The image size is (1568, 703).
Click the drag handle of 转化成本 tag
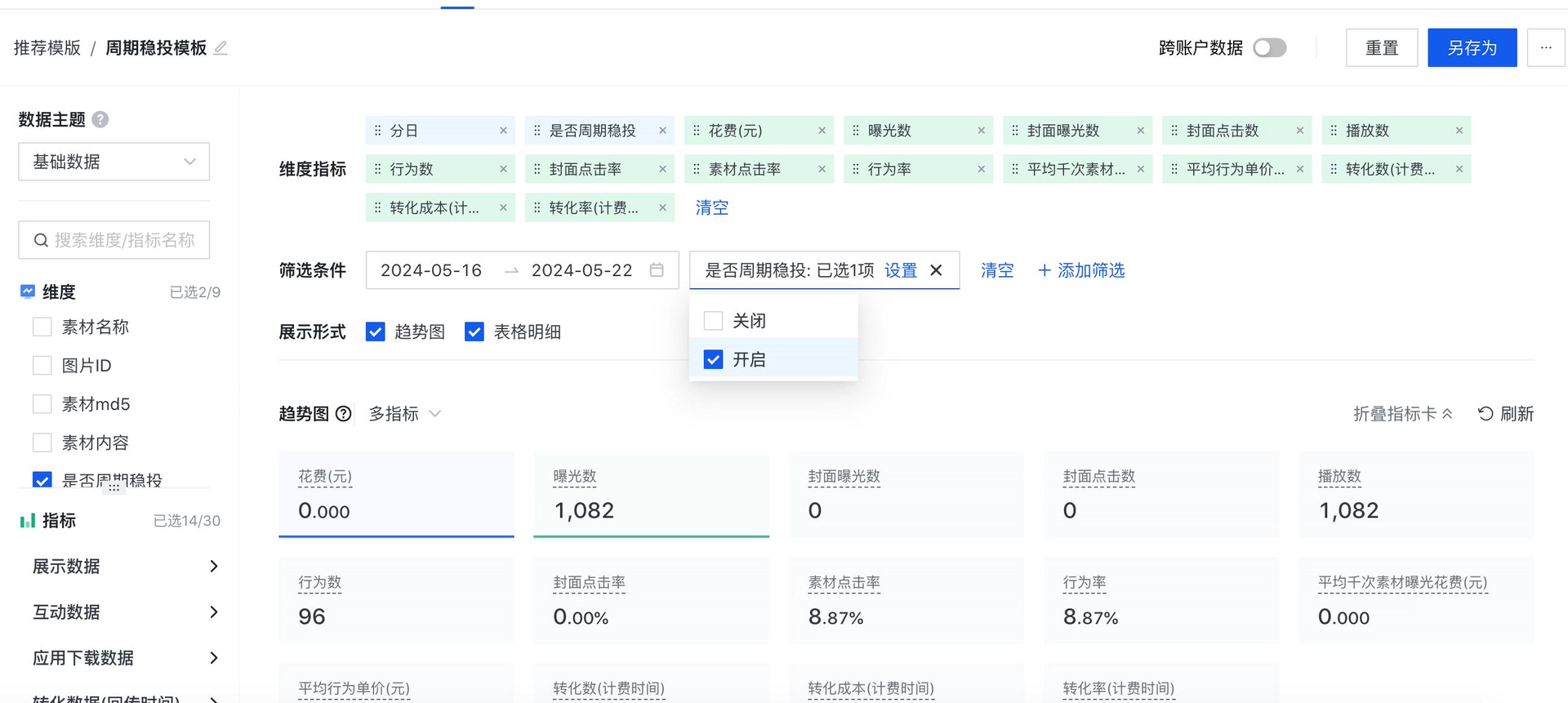[377, 208]
